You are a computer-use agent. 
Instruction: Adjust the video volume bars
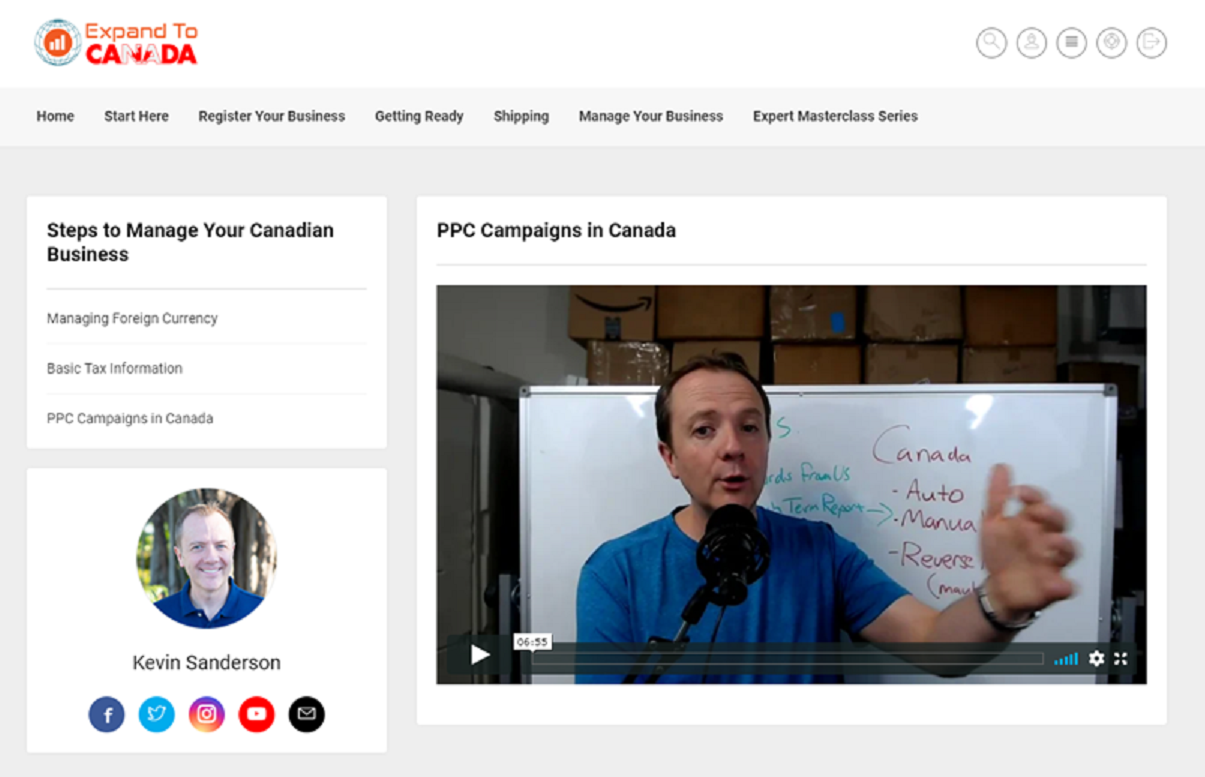1066,659
